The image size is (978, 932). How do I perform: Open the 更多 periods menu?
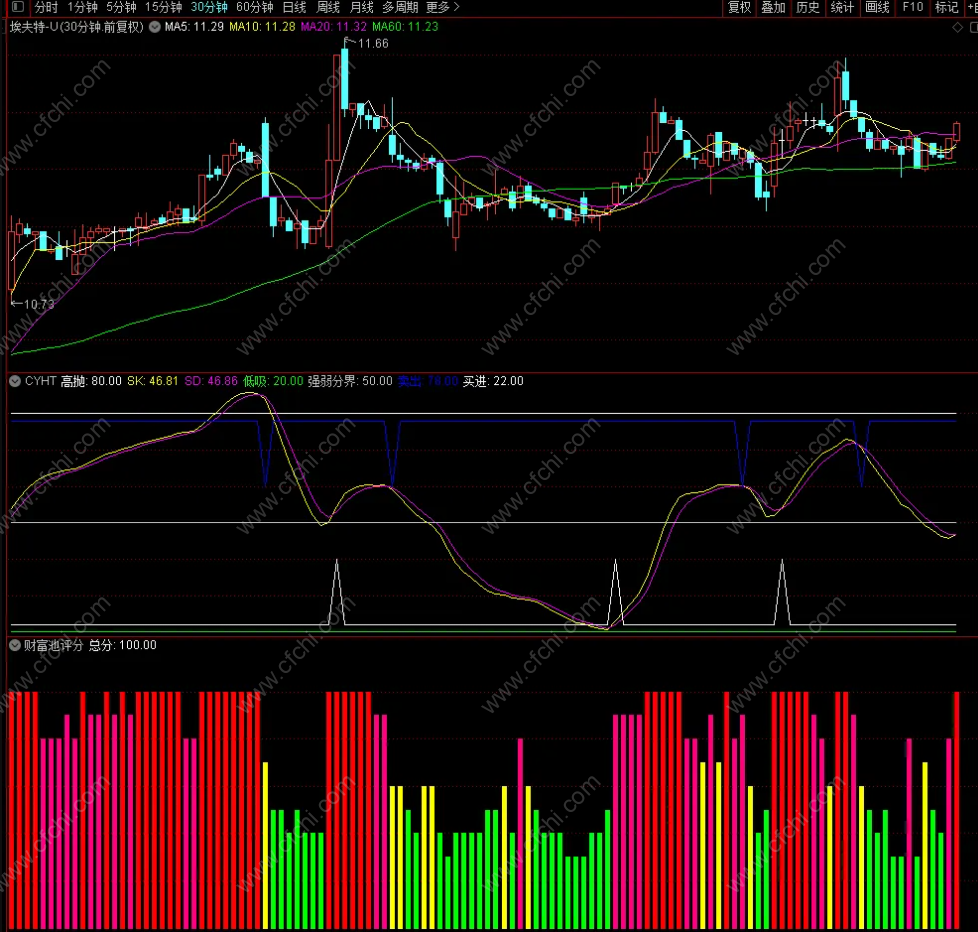[x=442, y=7]
